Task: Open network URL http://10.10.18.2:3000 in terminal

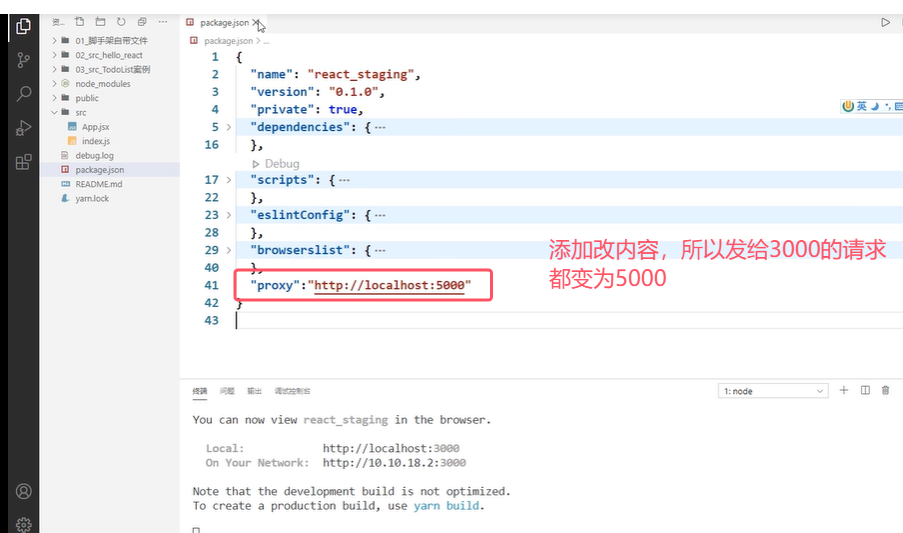Action: 394,463
